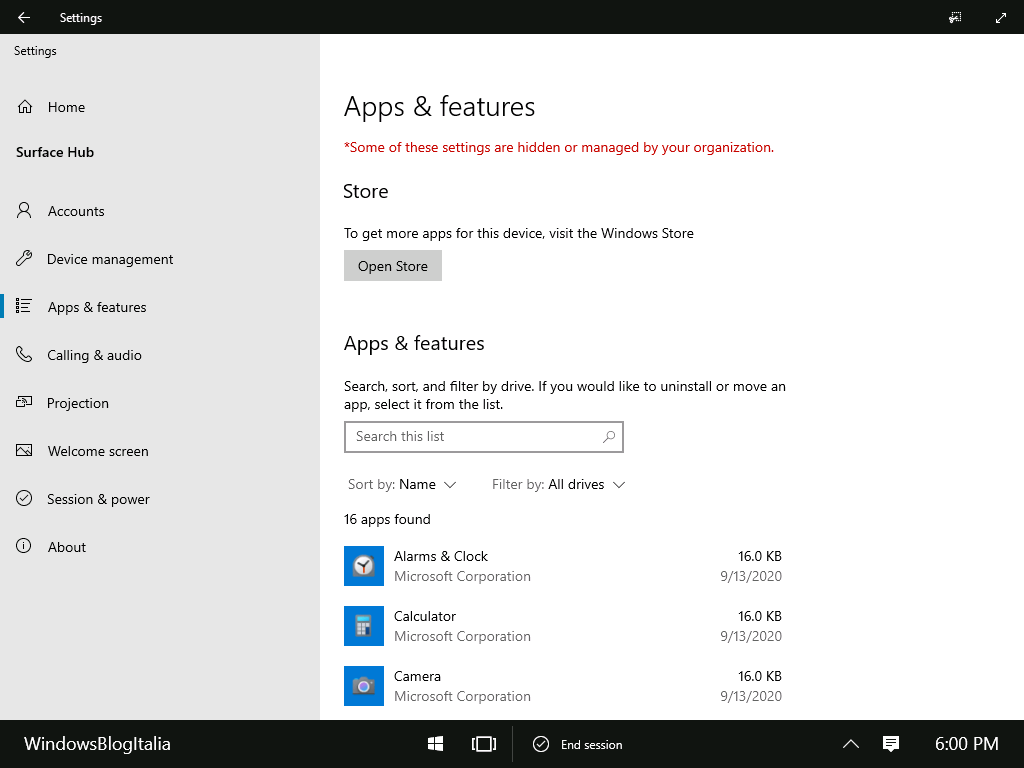Go back using the arrow in title bar
This screenshot has width=1024, height=768.
click(24, 18)
